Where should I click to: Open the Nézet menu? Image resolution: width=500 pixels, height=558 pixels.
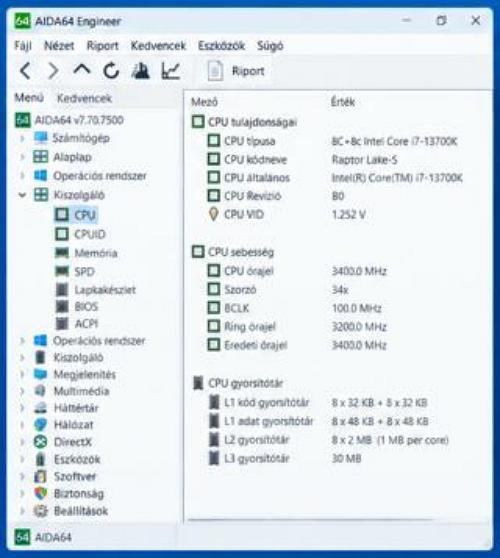[59, 46]
